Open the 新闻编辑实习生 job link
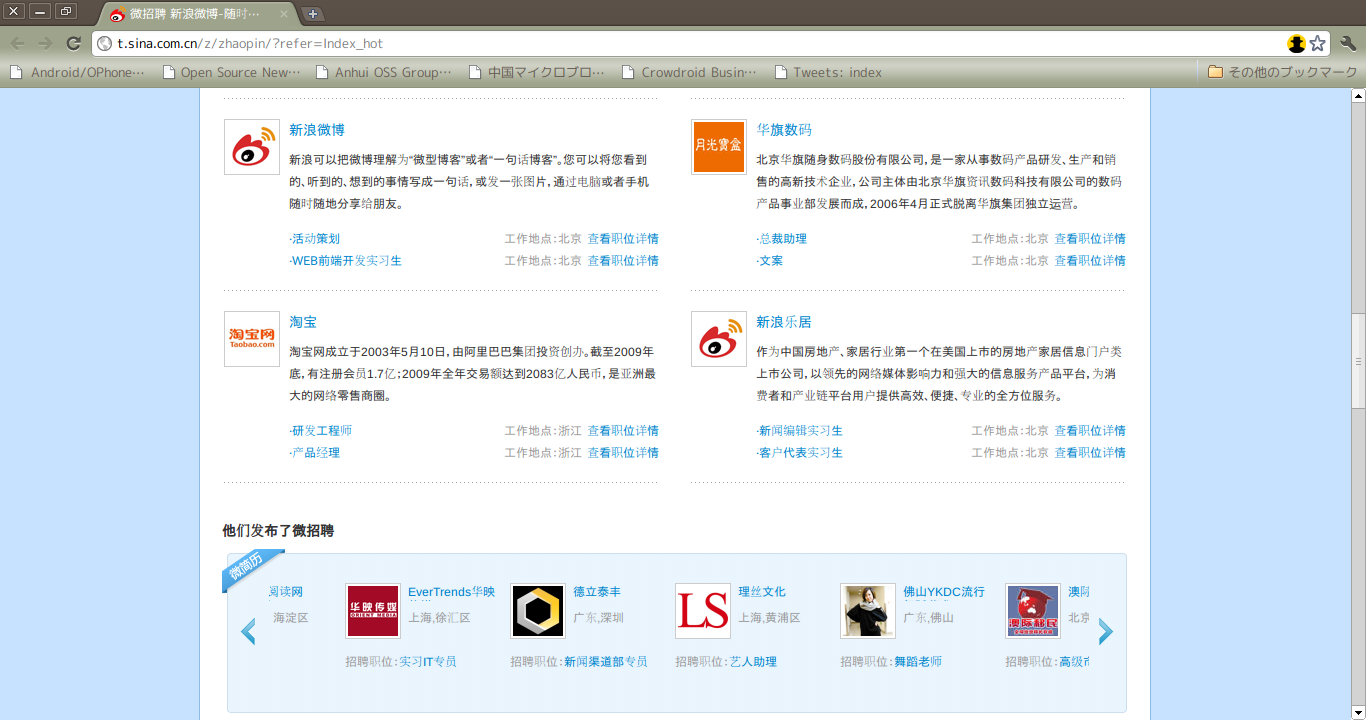This screenshot has width=1366, height=720. click(800, 431)
